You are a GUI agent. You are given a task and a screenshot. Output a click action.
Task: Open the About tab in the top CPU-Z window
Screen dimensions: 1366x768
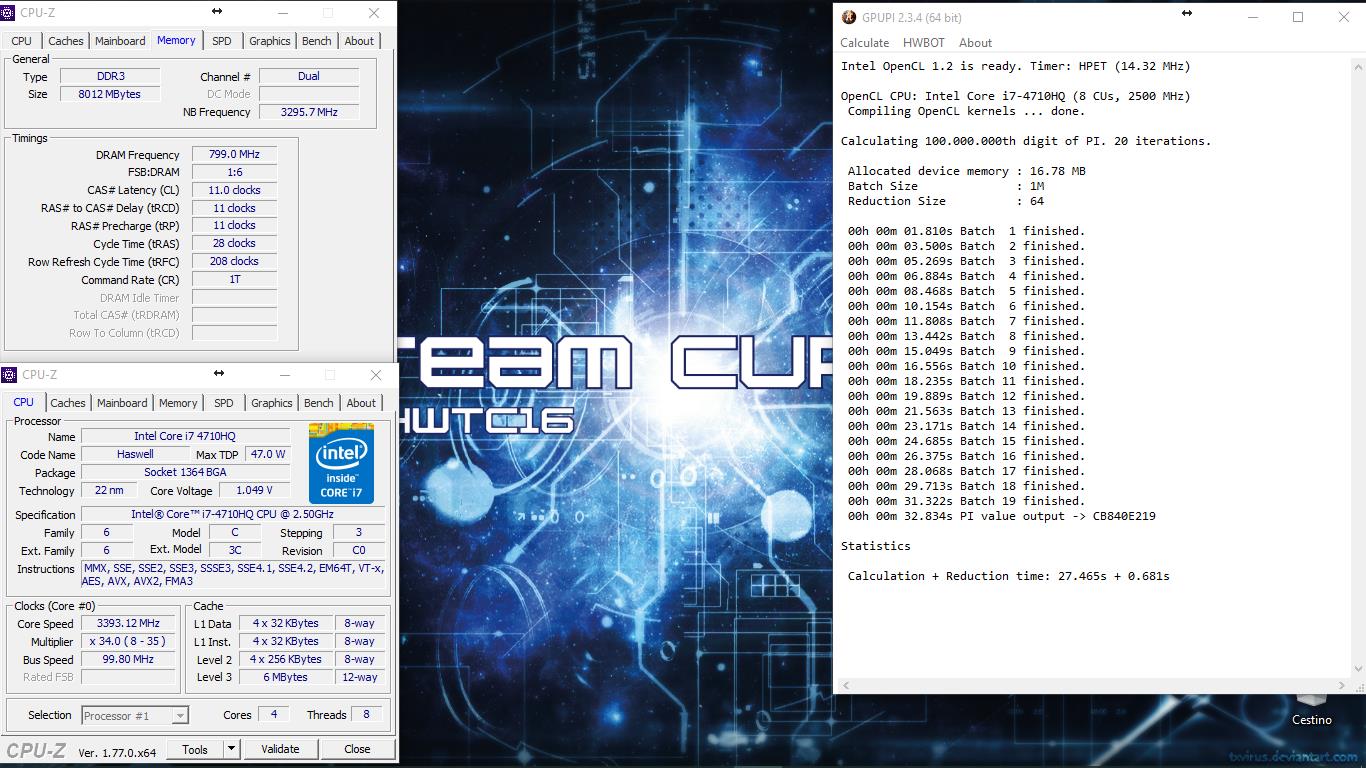point(359,41)
